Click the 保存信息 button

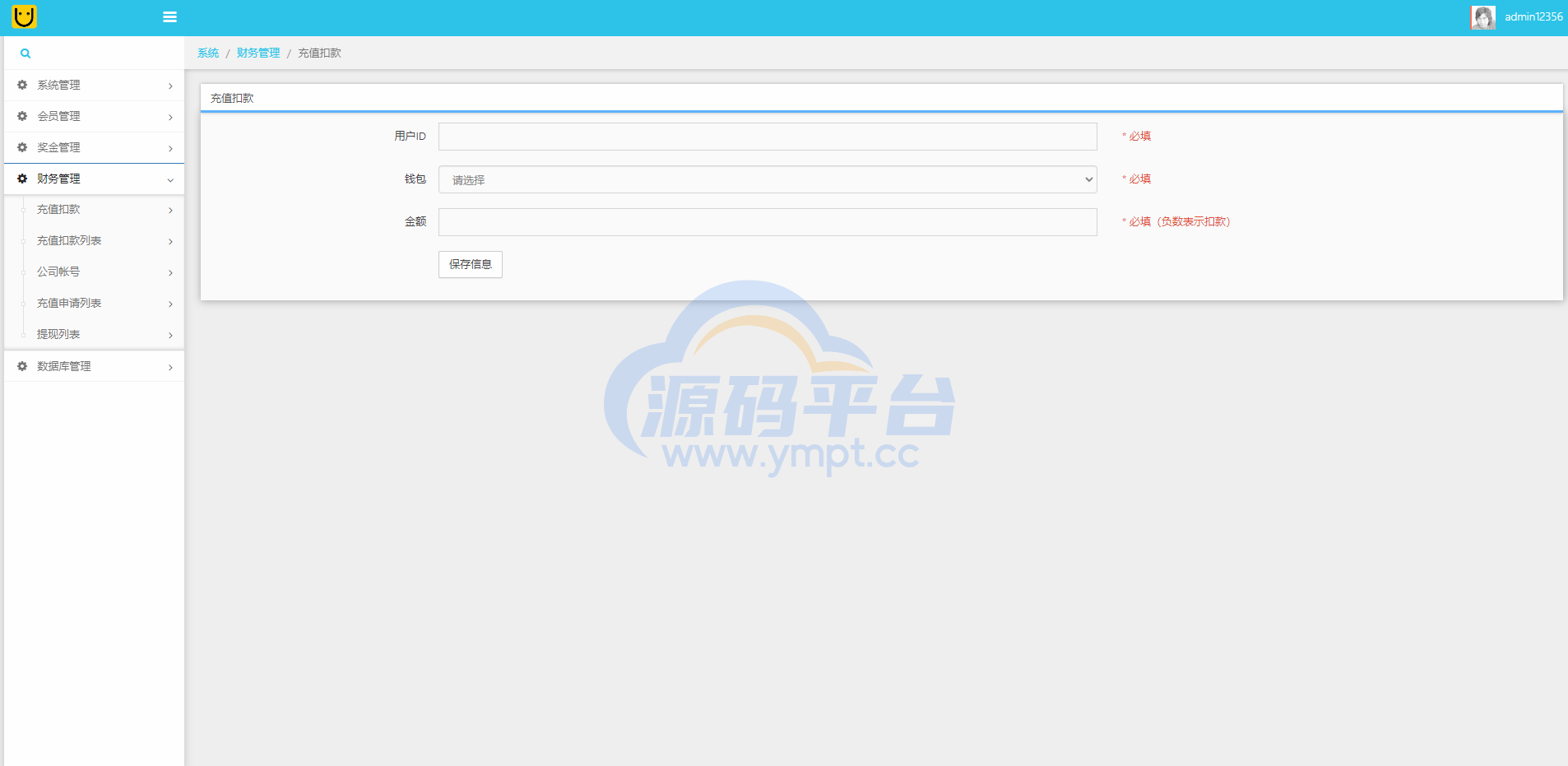[471, 264]
